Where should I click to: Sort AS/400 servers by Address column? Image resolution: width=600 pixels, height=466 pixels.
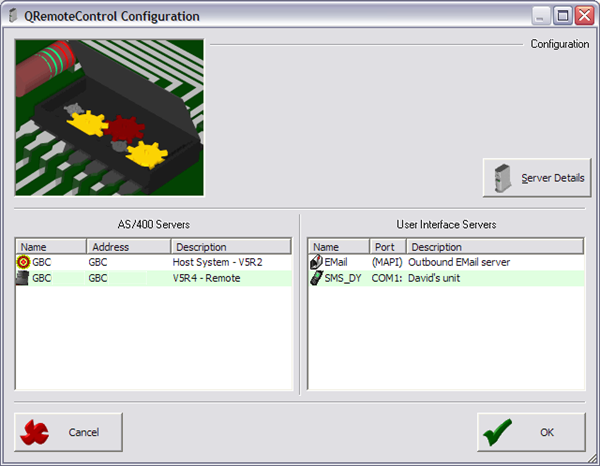click(x=127, y=246)
